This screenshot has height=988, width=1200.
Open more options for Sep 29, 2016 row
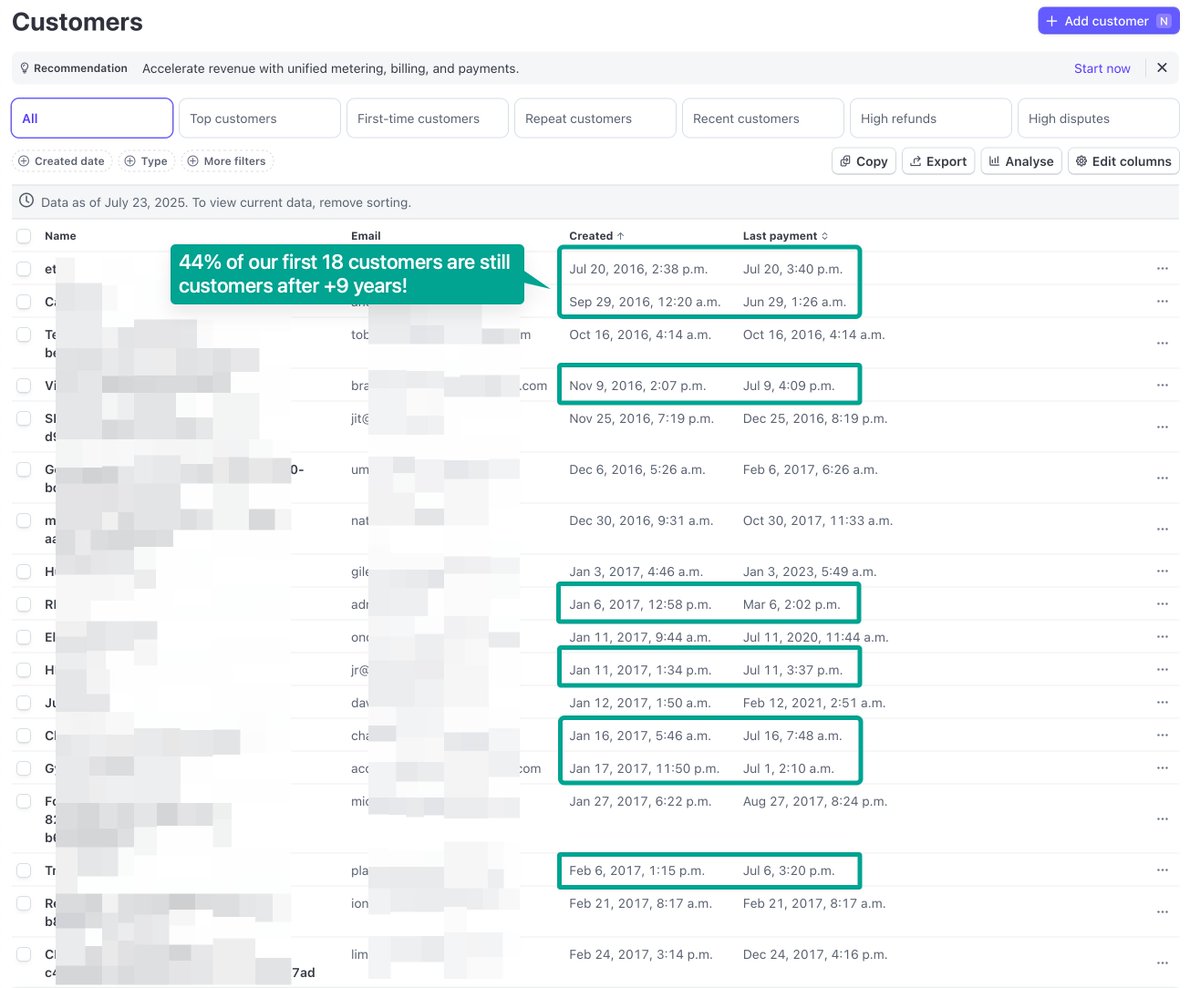click(x=1162, y=301)
